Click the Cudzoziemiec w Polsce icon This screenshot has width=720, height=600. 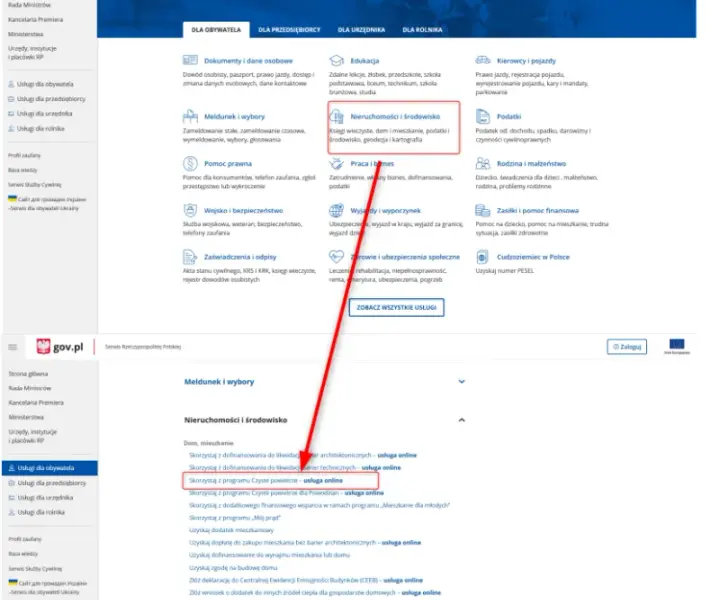pos(482,257)
